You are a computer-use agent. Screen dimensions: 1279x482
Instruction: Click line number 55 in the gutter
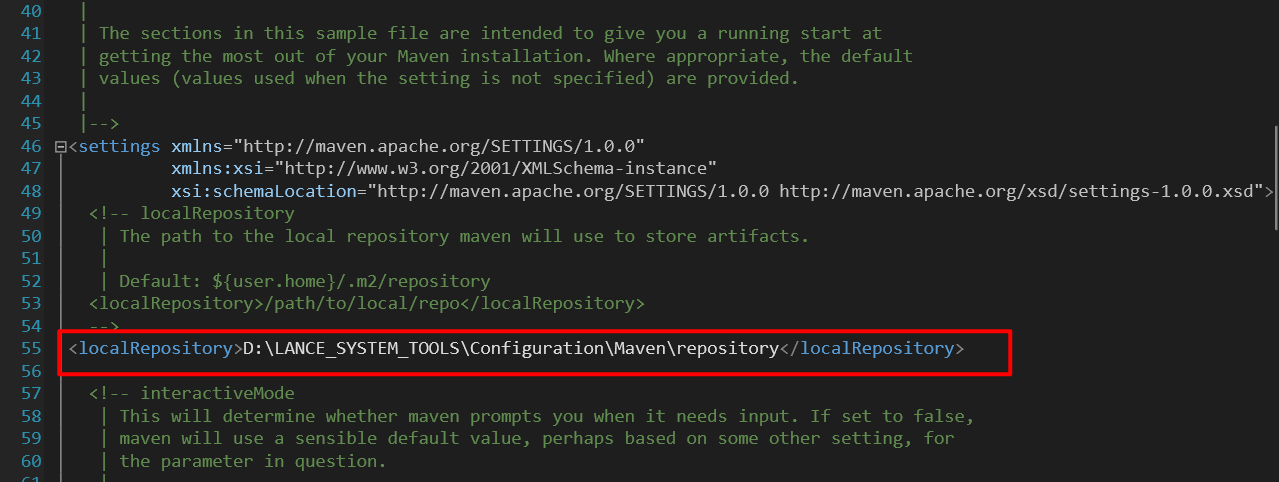[30, 348]
